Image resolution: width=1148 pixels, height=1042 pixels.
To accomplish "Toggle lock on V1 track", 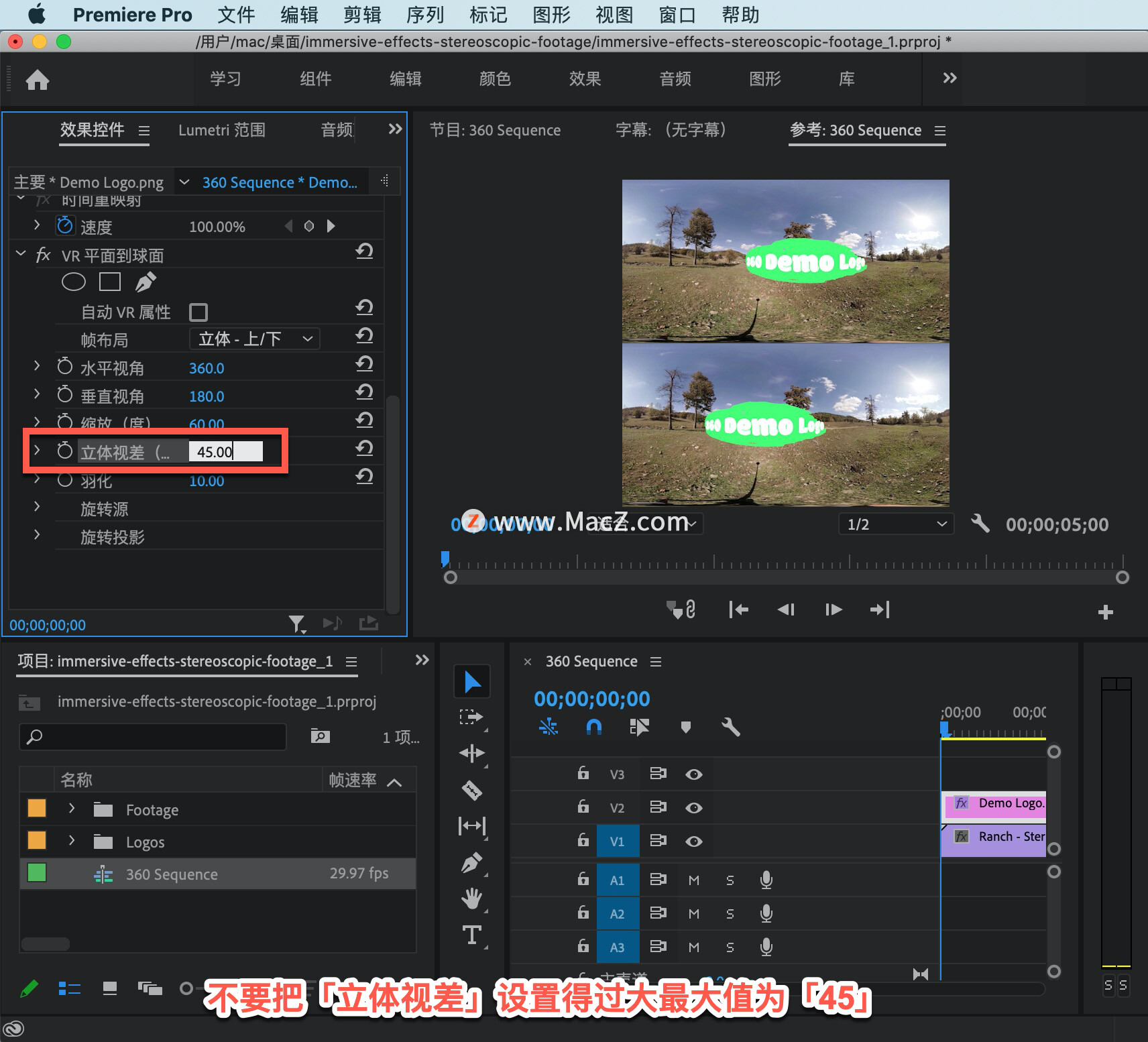I will coord(583,840).
